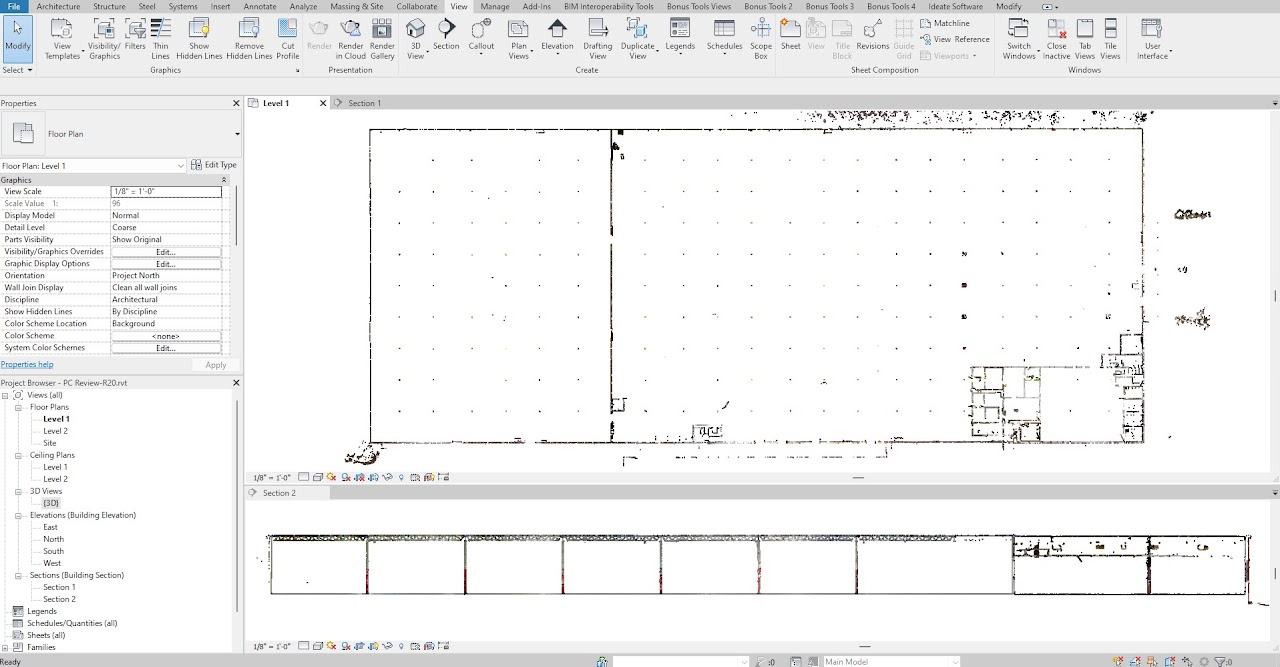Toggle Tile Views window arrangement
1280x667 pixels.
click(x=1110, y=38)
